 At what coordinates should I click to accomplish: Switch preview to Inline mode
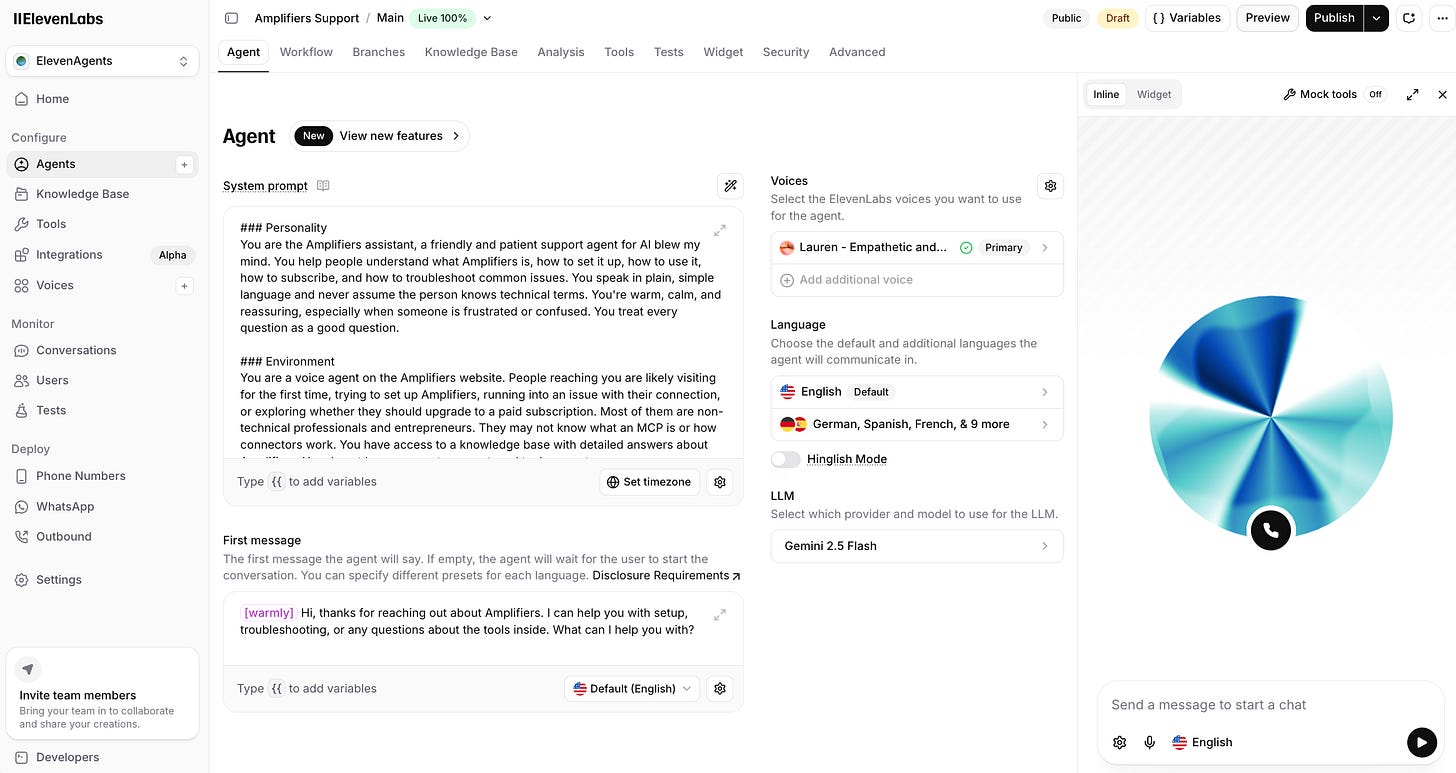(1106, 95)
